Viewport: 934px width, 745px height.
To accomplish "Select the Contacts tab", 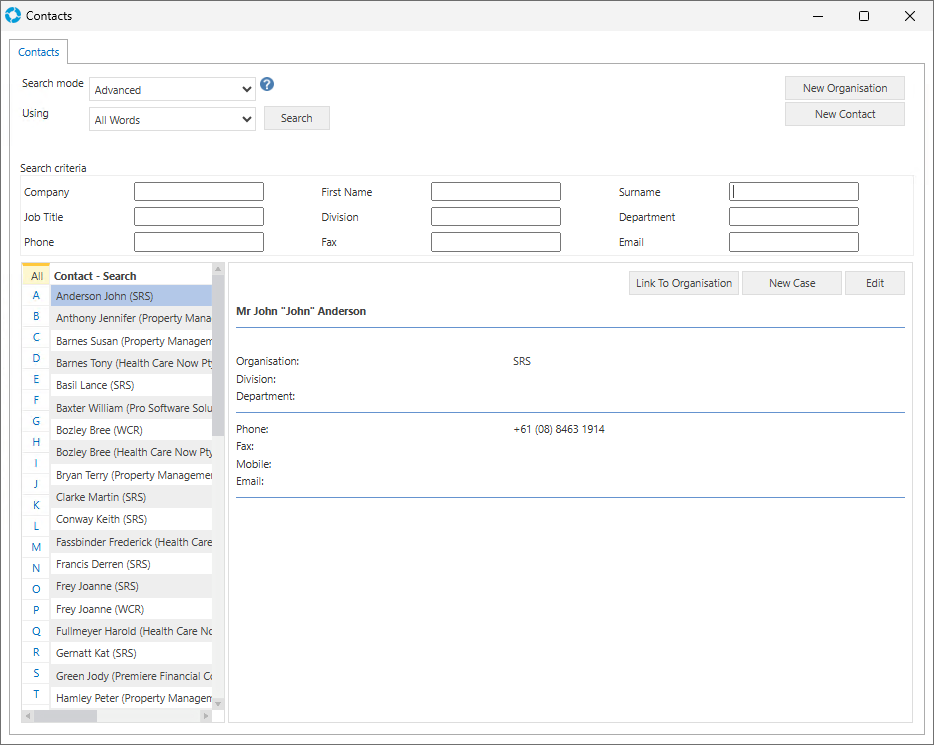I will [39, 52].
